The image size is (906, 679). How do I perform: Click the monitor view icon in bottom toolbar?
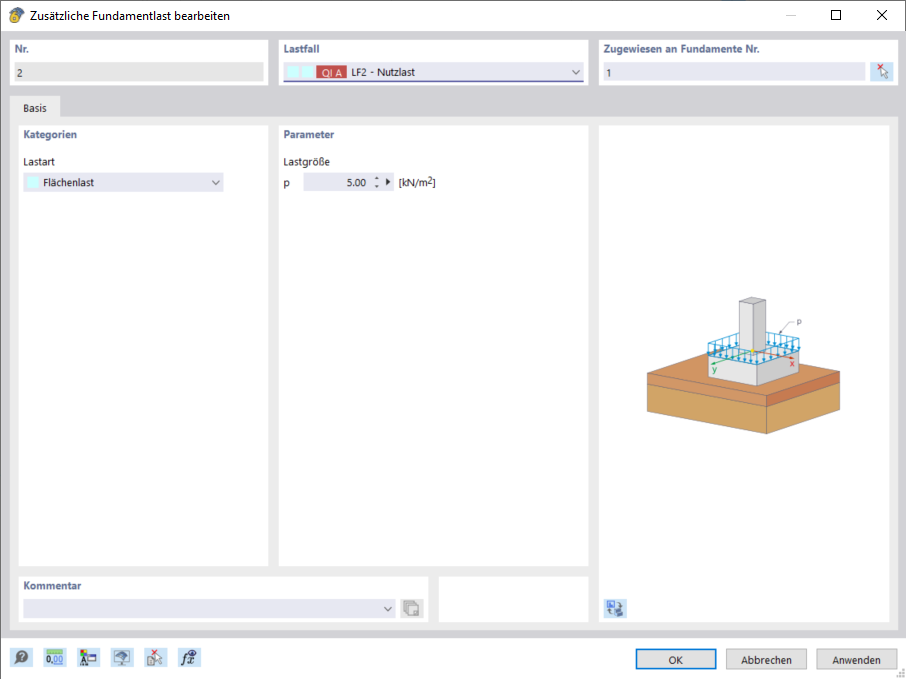(x=122, y=657)
